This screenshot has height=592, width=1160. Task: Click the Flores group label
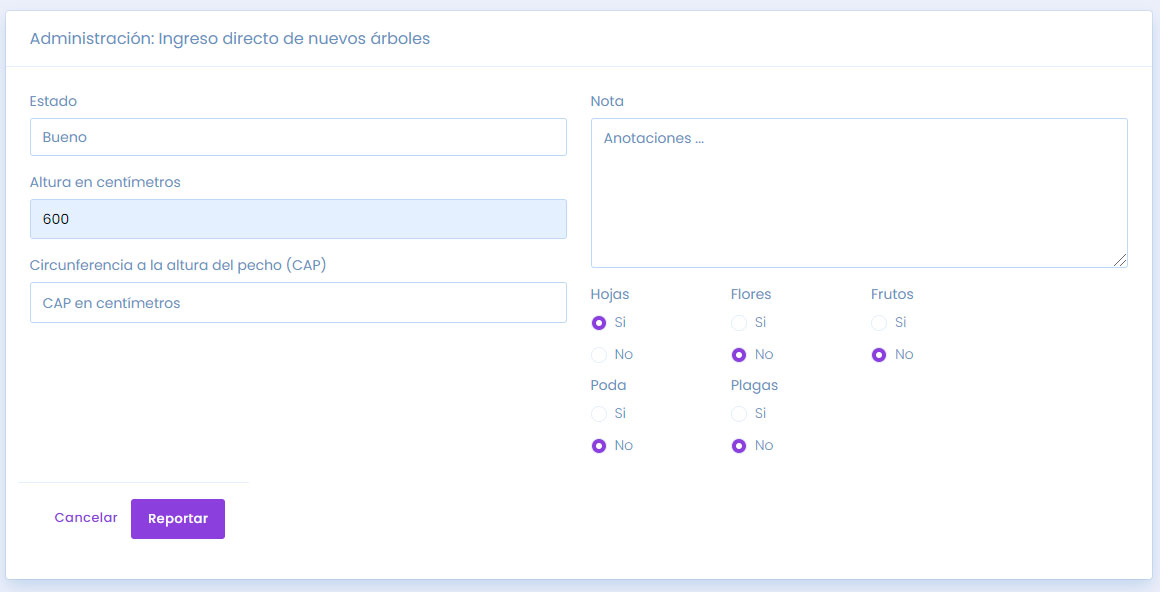click(751, 295)
